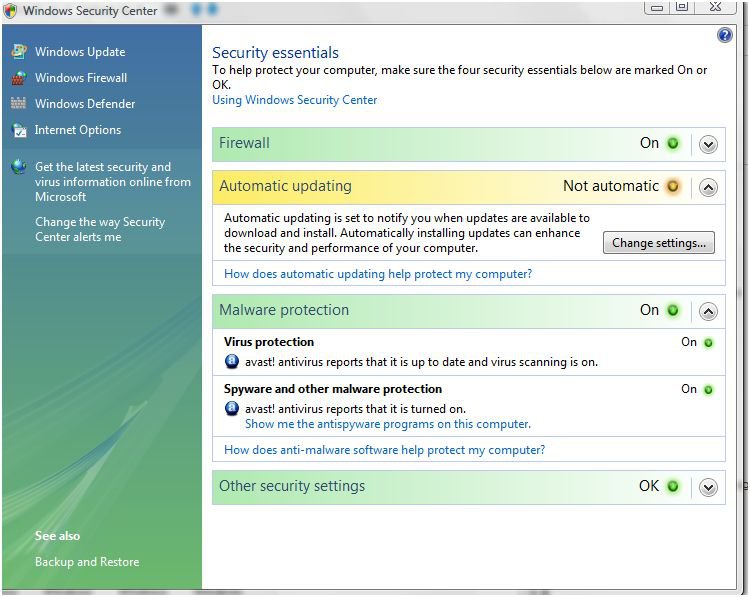Collapse the Automatic updating section chevron
Screen dimensions: 750x597
pos(708,188)
